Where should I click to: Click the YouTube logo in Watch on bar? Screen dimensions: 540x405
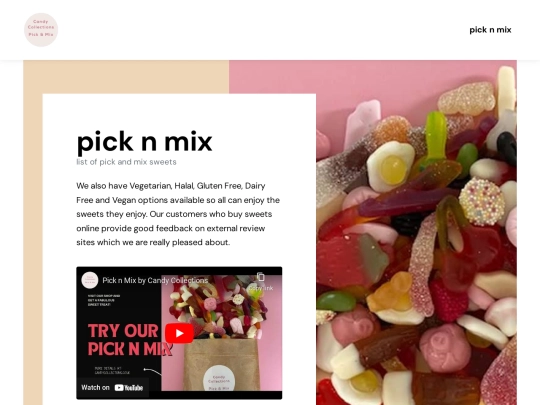tap(129, 388)
